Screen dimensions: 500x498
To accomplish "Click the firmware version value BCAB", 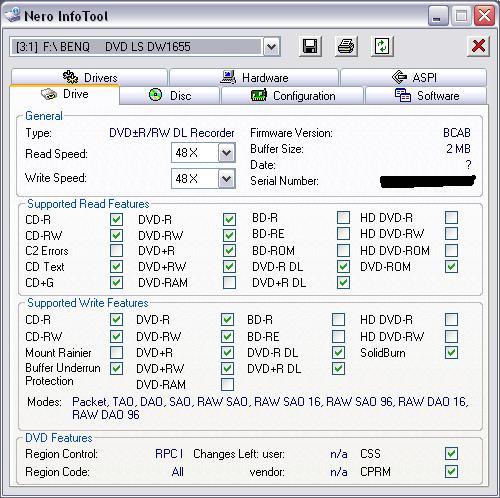I will pos(457,133).
